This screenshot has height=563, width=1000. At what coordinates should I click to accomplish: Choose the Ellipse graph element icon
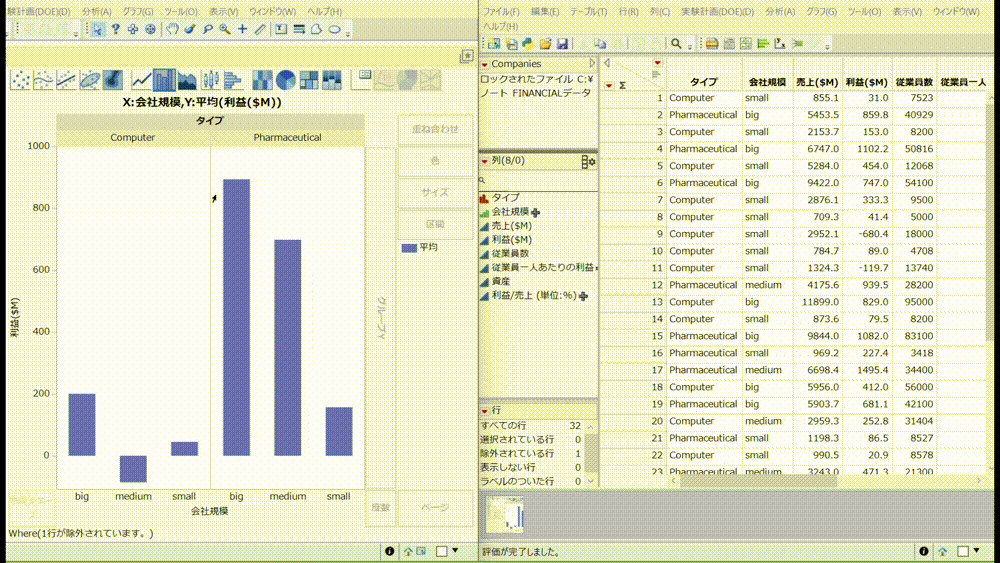pos(89,80)
